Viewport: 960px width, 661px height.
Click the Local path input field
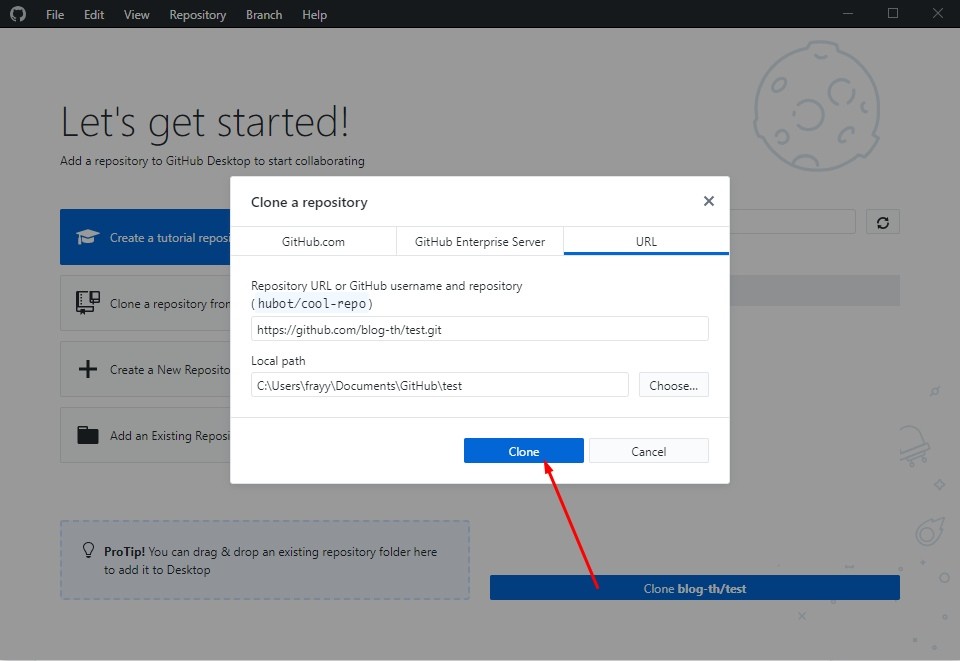(x=440, y=385)
